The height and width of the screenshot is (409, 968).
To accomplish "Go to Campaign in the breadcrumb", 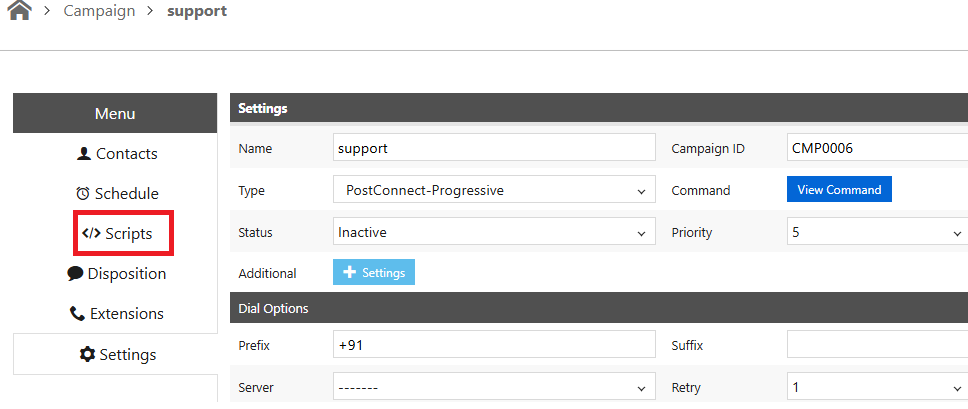I will click(x=99, y=11).
